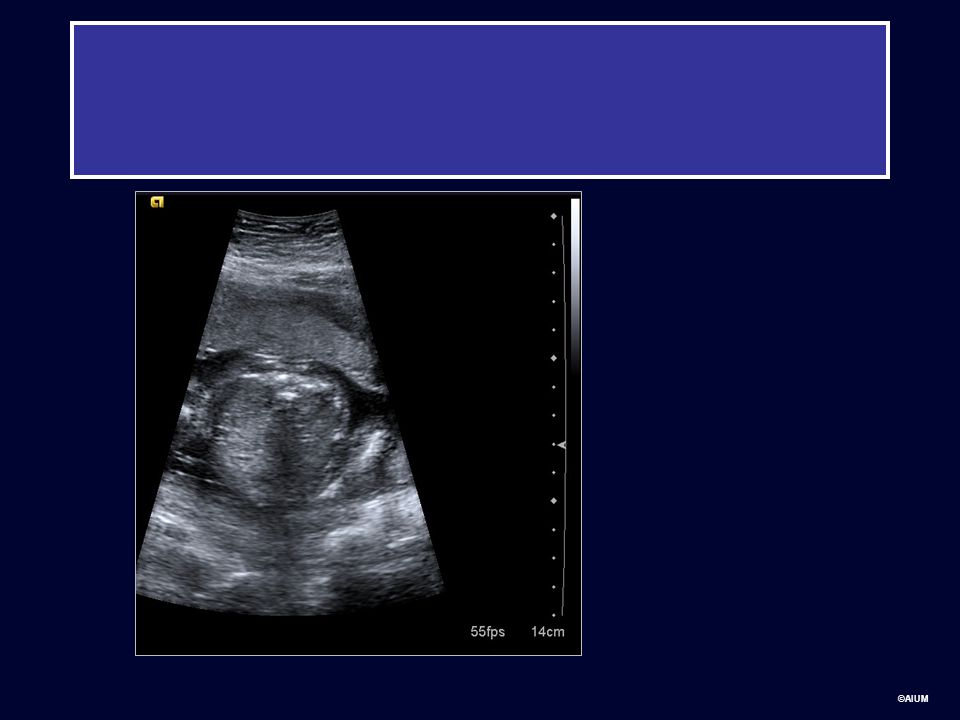Click the curved transducer surface atop the sector
This screenshot has height=720, width=960.
point(287,214)
